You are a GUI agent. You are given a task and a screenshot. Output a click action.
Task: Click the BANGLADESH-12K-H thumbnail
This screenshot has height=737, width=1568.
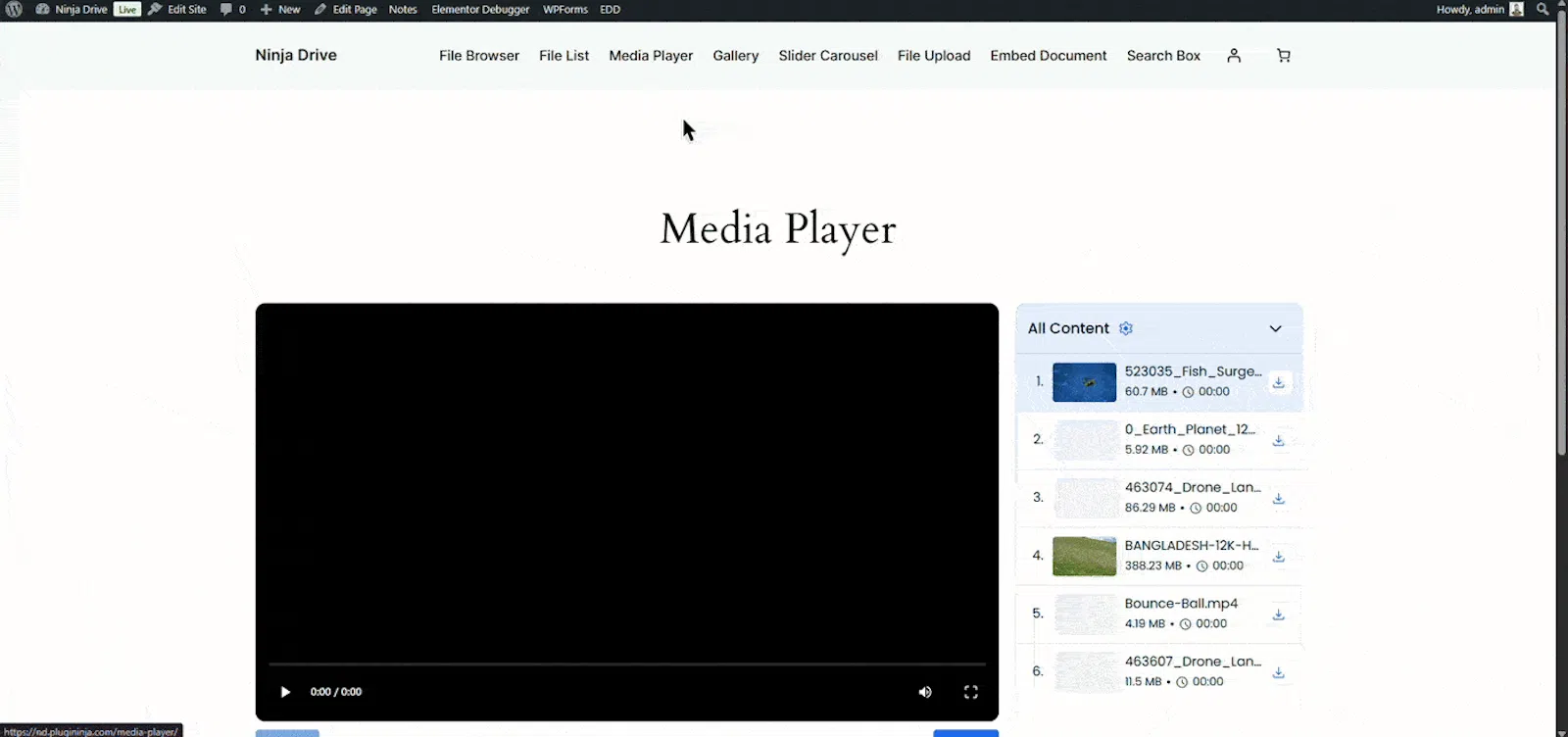(1084, 556)
